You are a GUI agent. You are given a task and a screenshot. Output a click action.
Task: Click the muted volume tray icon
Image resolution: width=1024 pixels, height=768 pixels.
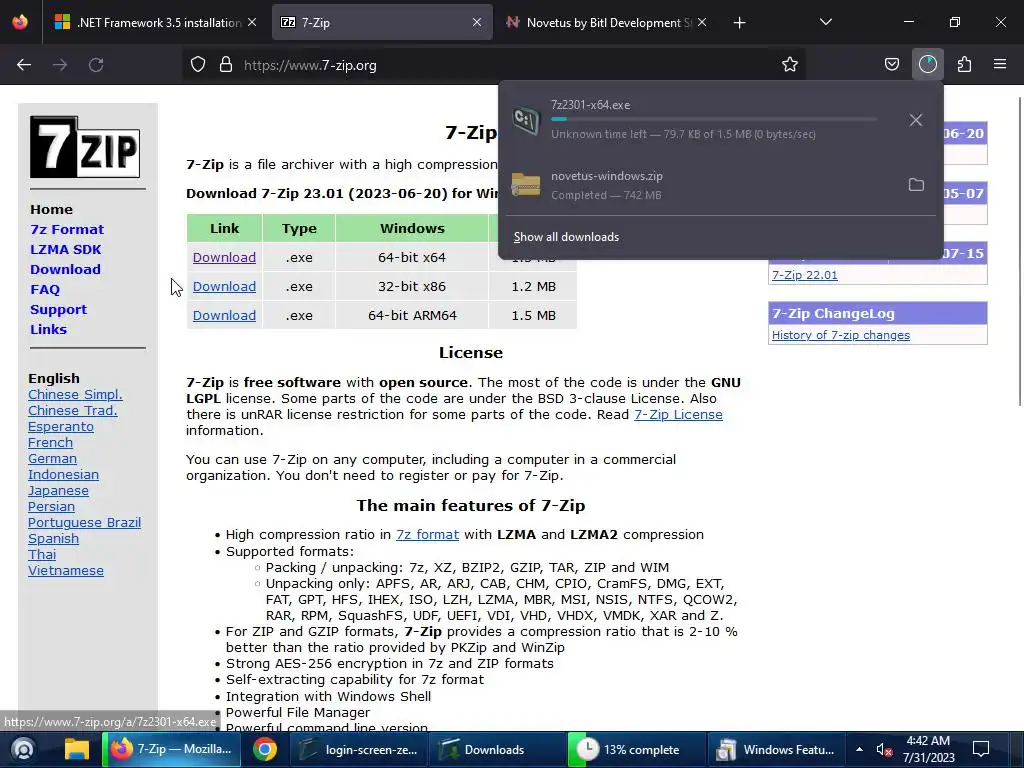pyautogui.click(x=884, y=750)
